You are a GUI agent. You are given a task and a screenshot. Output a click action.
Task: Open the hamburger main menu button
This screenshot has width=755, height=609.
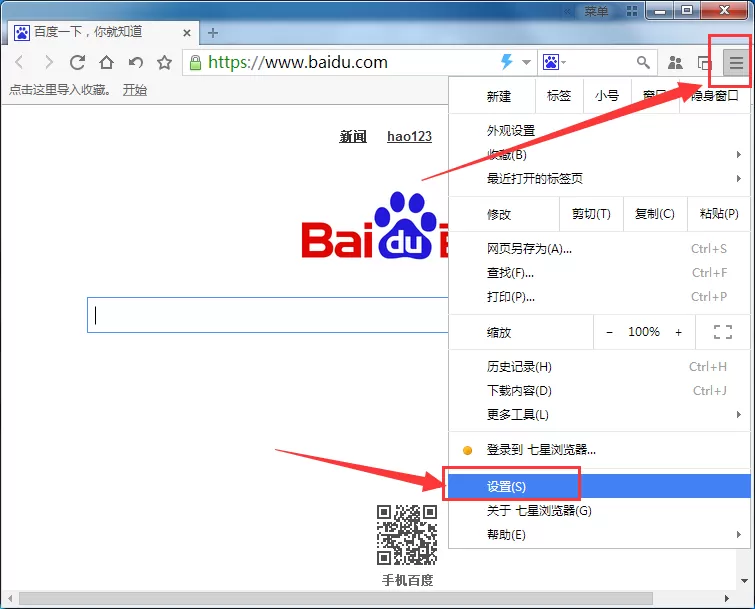coord(736,62)
